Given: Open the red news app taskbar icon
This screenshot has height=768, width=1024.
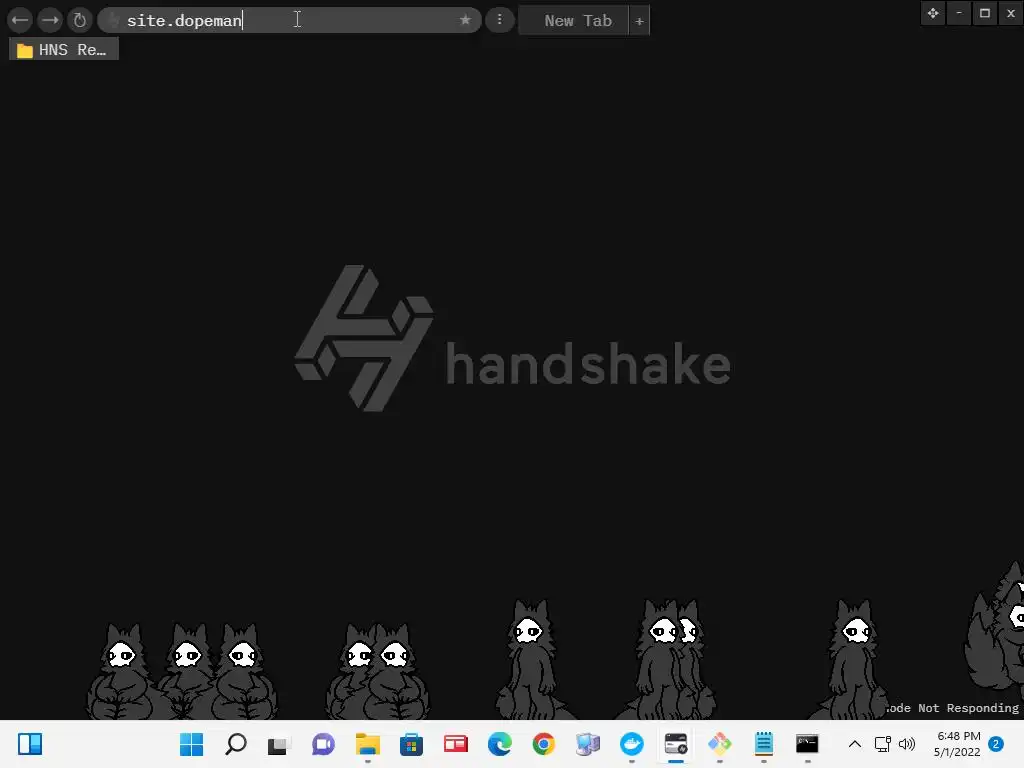Looking at the screenshot, I should point(456,744).
